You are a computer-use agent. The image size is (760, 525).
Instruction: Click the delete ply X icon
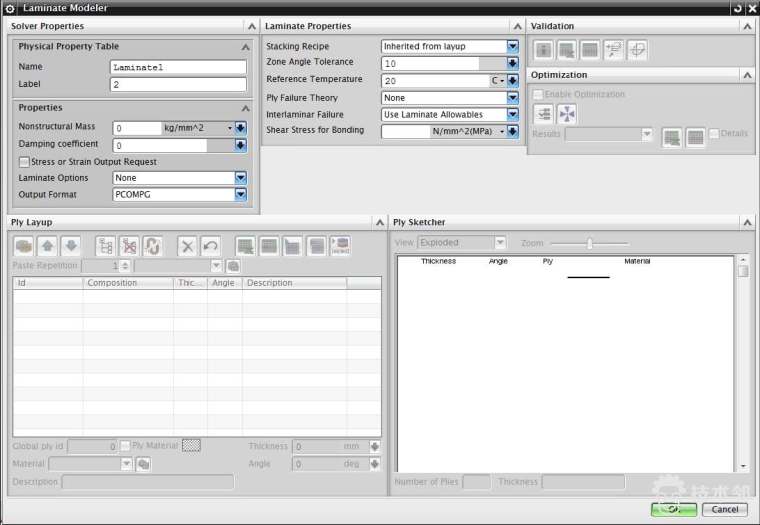[x=186, y=246]
